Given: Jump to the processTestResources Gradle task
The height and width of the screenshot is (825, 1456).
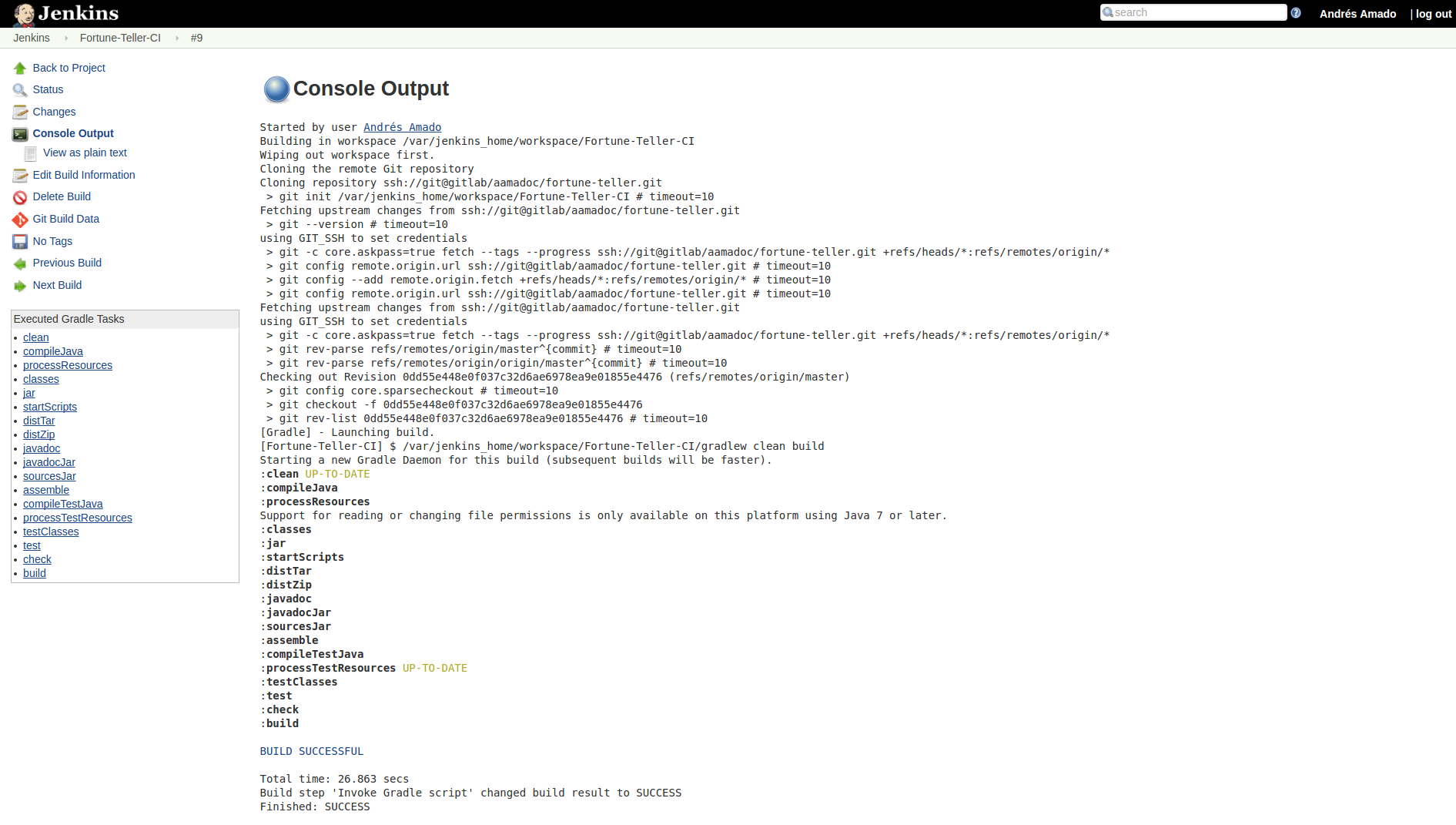Looking at the screenshot, I should point(78,518).
